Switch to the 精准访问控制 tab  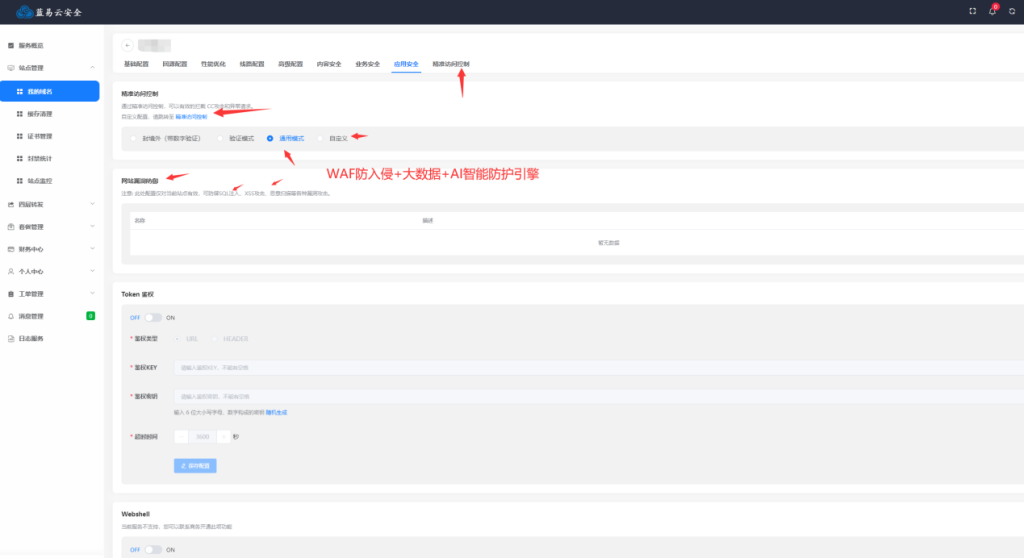(x=451, y=64)
